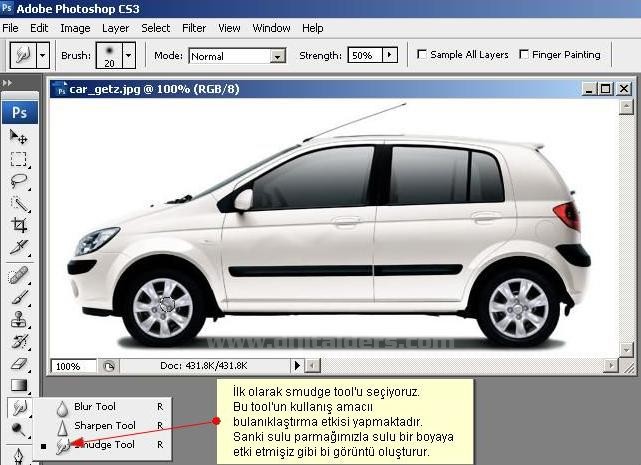Click the car_getz.jpg document title bar
This screenshot has width=641, height=465.
[x=342, y=89]
